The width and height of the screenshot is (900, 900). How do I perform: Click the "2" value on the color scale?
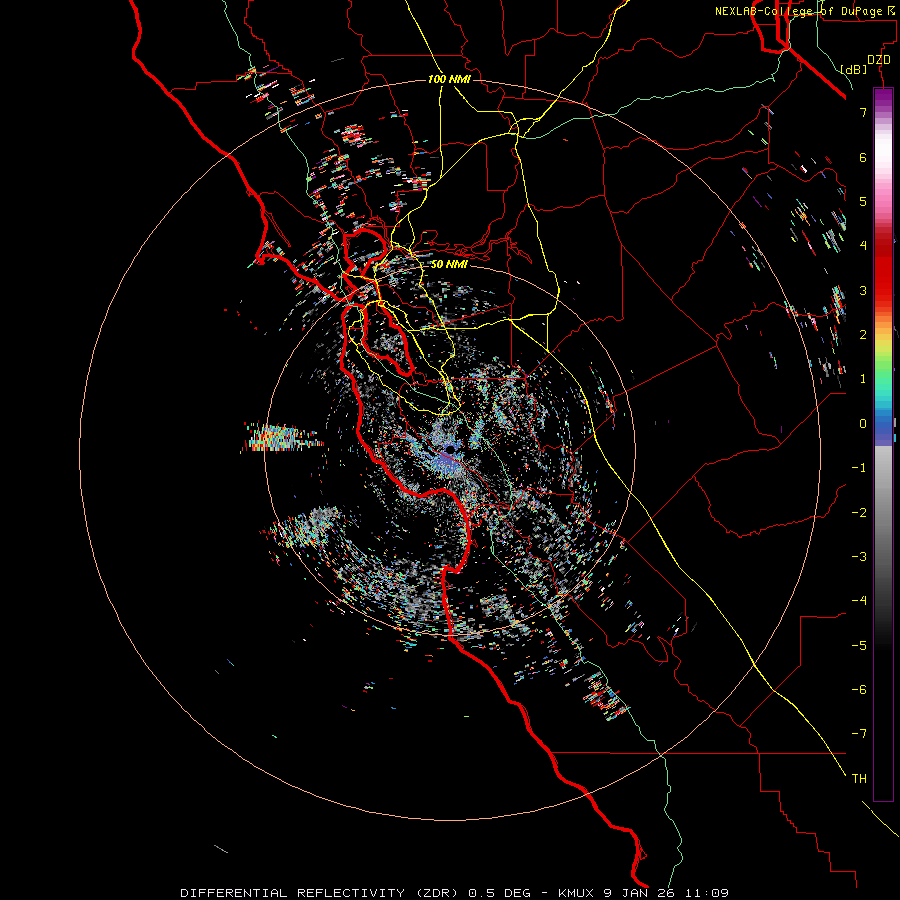tap(863, 335)
